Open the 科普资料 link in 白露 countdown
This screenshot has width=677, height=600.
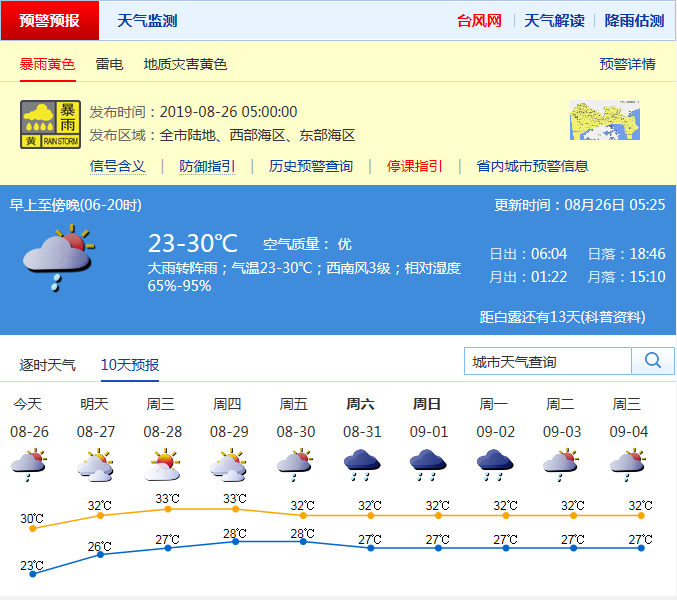pos(612,317)
